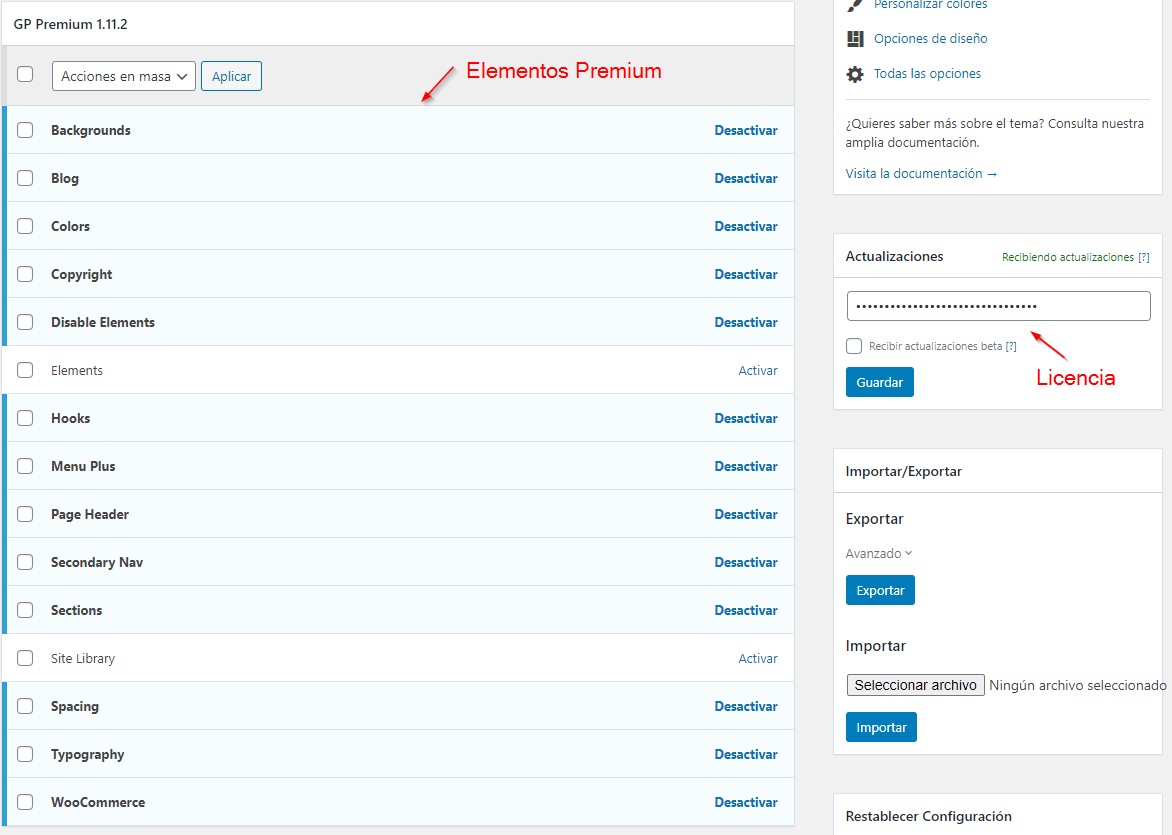
Task: Check the Elements module checkbox
Action: pyautogui.click(x=25, y=370)
